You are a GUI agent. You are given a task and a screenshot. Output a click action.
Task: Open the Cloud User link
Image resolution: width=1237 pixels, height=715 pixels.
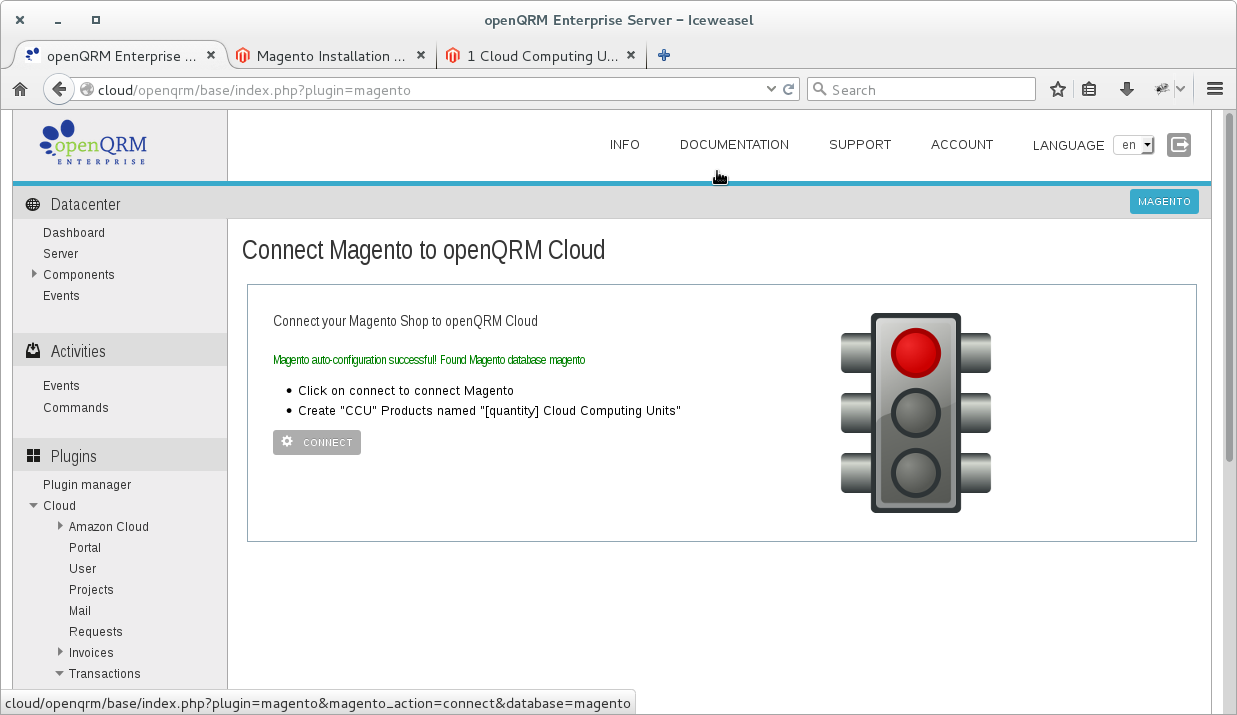click(83, 569)
